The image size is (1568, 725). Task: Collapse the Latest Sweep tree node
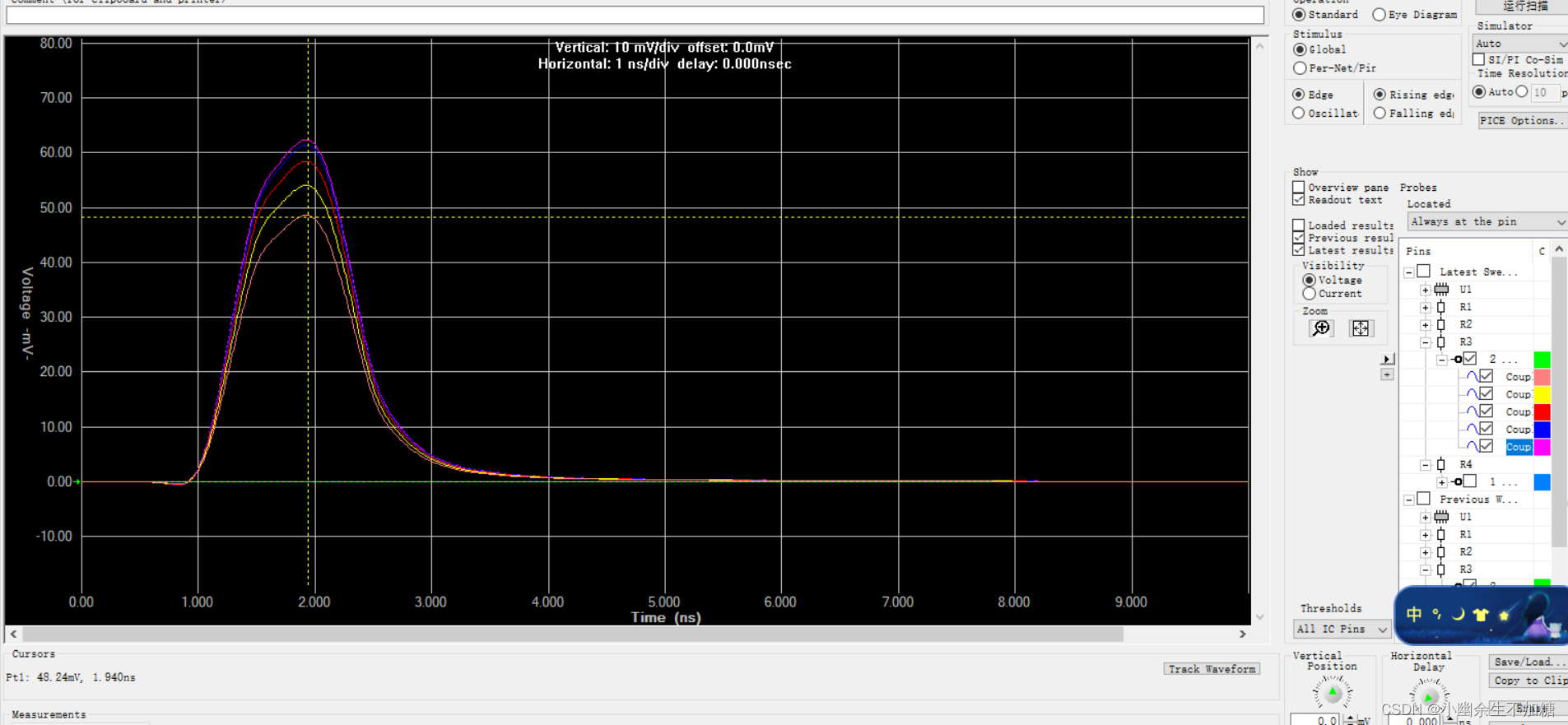pyautogui.click(x=1408, y=272)
